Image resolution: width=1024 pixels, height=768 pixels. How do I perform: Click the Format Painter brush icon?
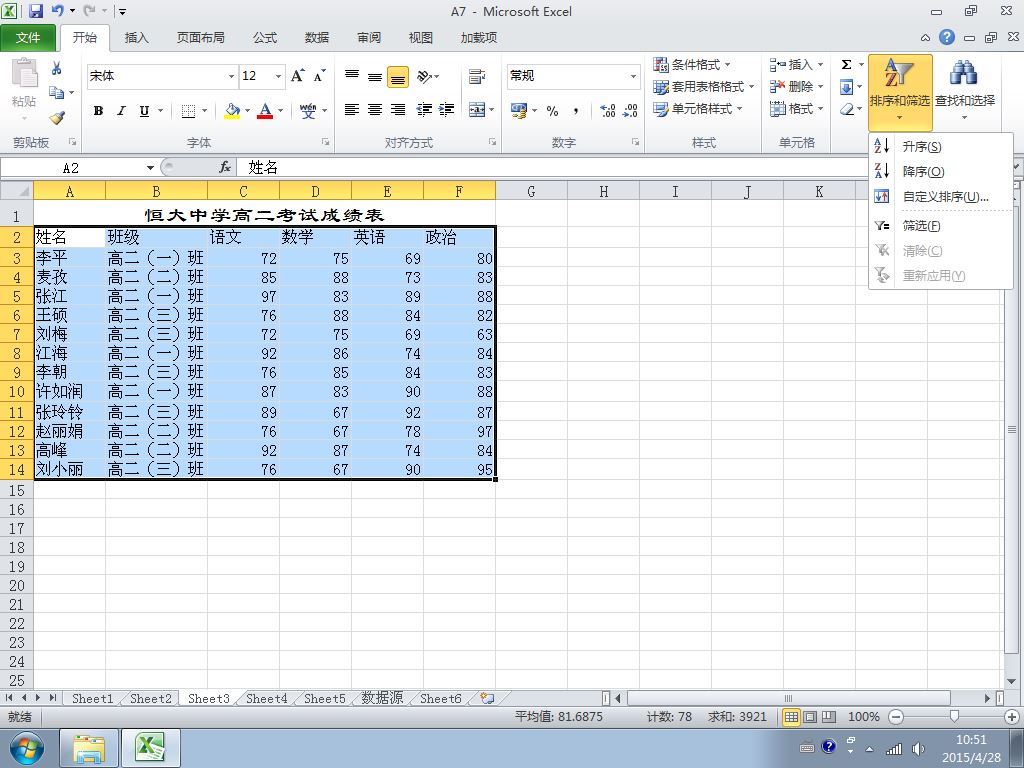57,118
